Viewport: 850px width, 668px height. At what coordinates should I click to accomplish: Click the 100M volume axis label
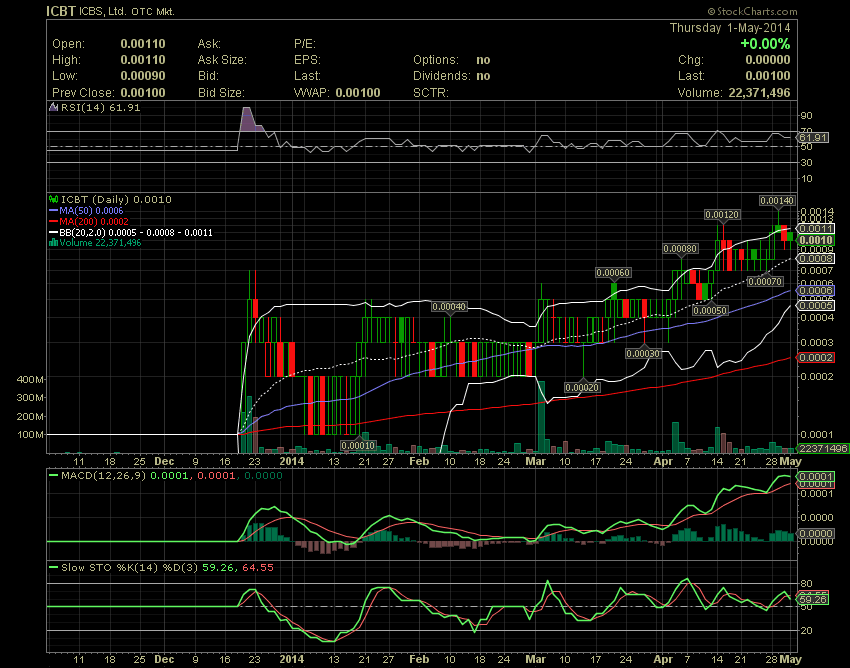30,435
